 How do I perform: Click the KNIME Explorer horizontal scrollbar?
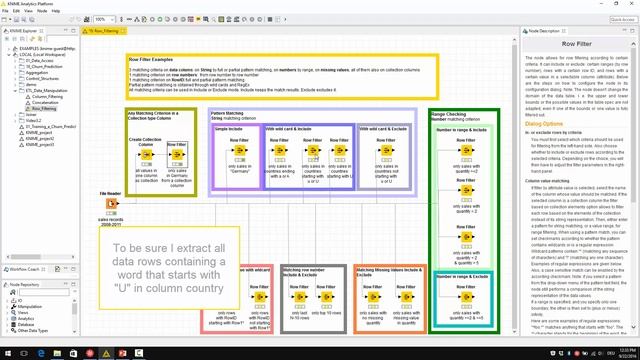click(x=26, y=257)
